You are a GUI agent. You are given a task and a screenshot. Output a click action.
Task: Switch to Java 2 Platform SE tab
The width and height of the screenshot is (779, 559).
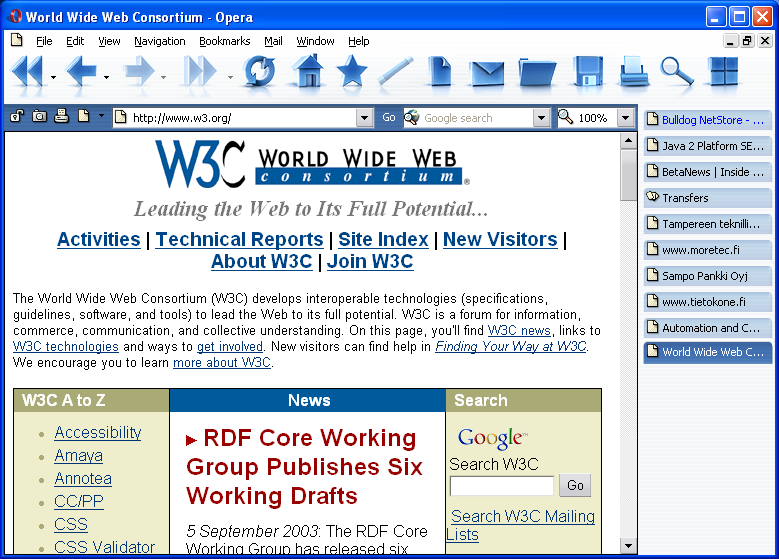[x=707, y=146]
